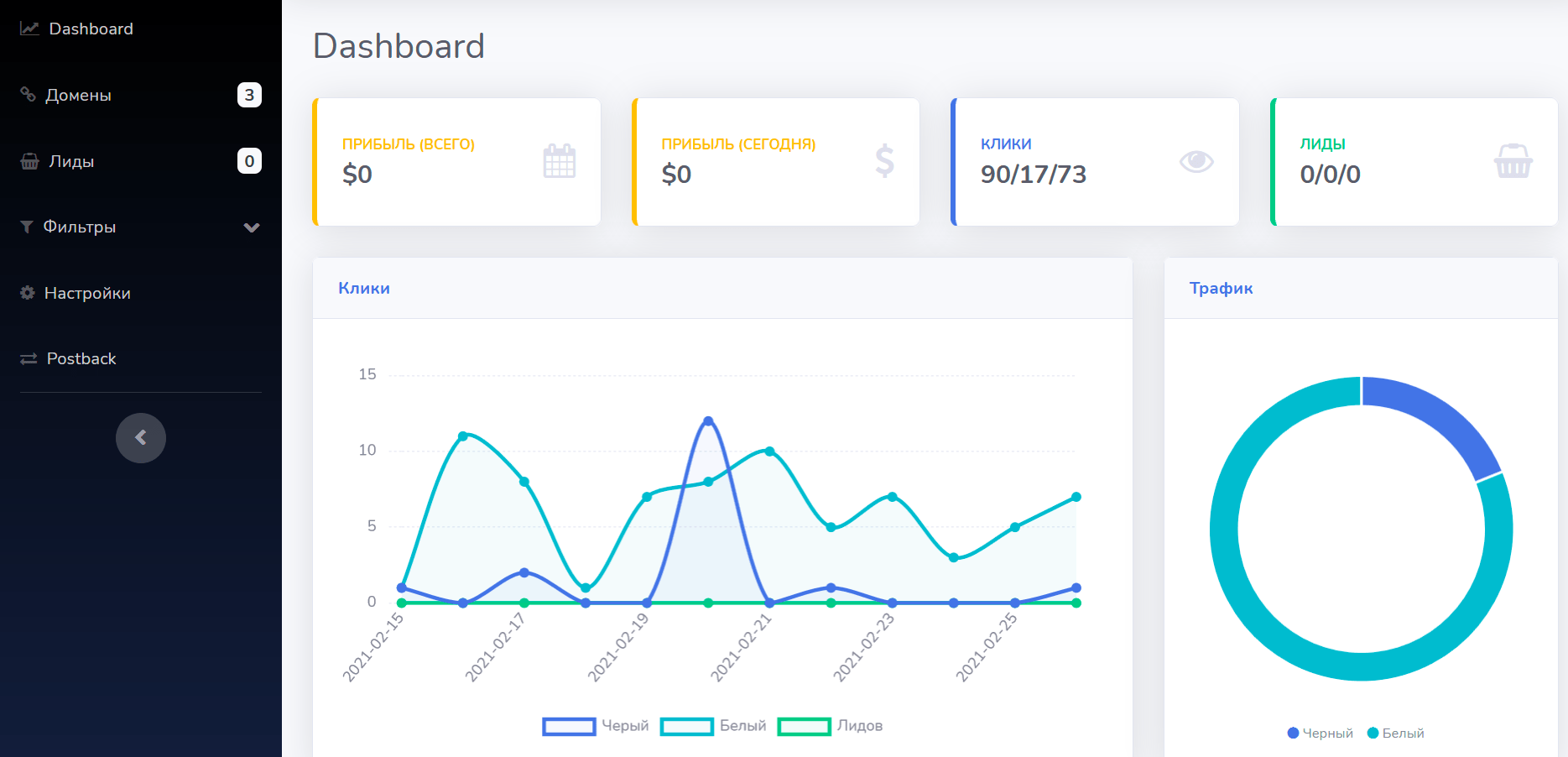This screenshot has width=1568, height=757.
Task: Open the Dashboard sidebar item
Action: pos(141,29)
